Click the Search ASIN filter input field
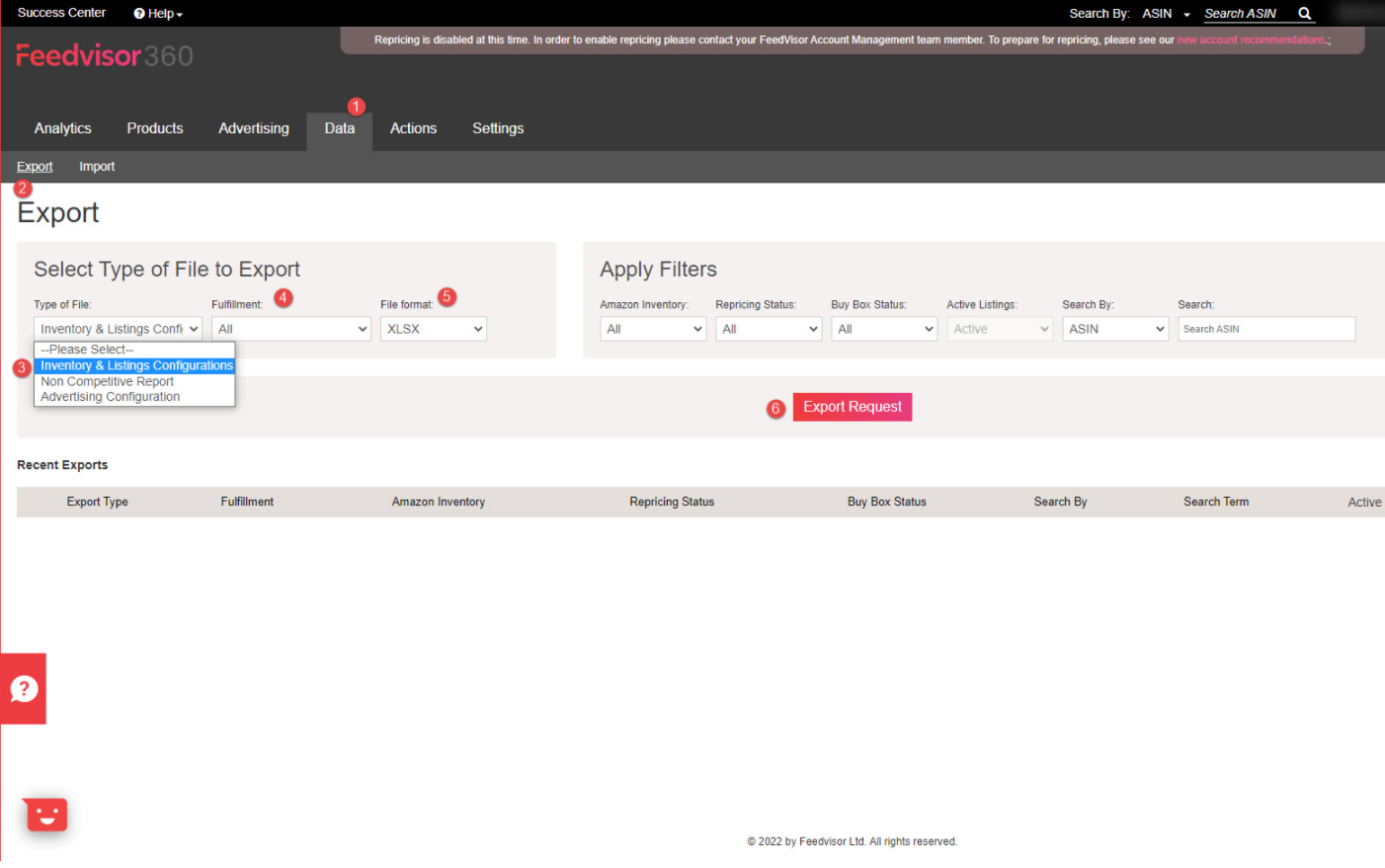This screenshot has width=1385, height=868. click(1266, 329)
